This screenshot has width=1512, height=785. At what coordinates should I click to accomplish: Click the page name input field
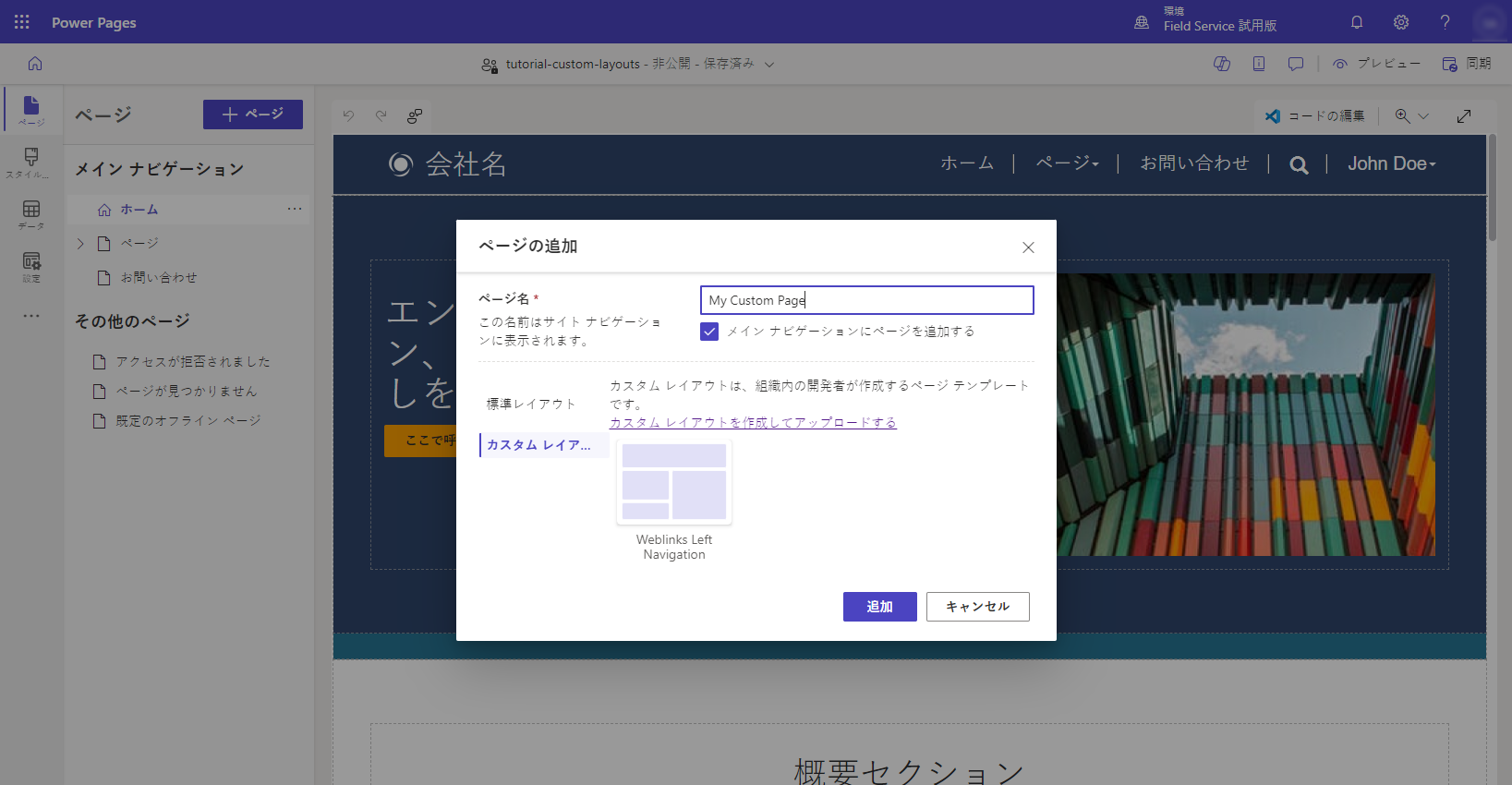867,300
